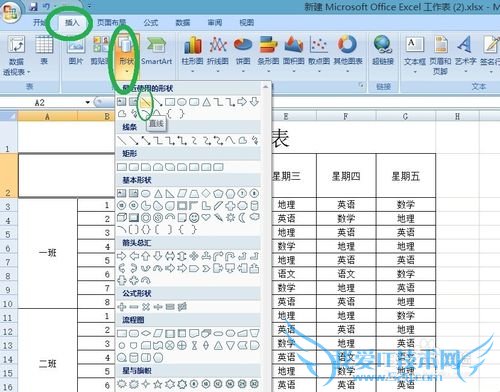Switch to the 视图 view tab
This screenshot has width=500, height=392.
click(x=247, y=22)
